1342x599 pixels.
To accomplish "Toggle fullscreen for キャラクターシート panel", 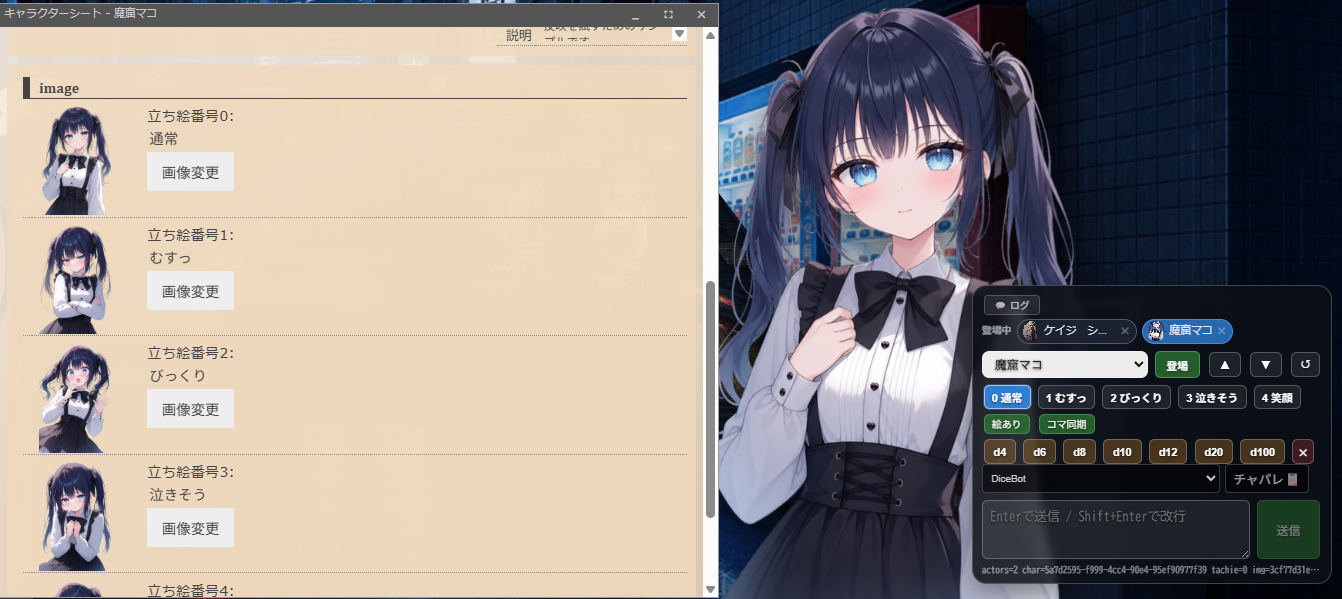I will (668, 14).
